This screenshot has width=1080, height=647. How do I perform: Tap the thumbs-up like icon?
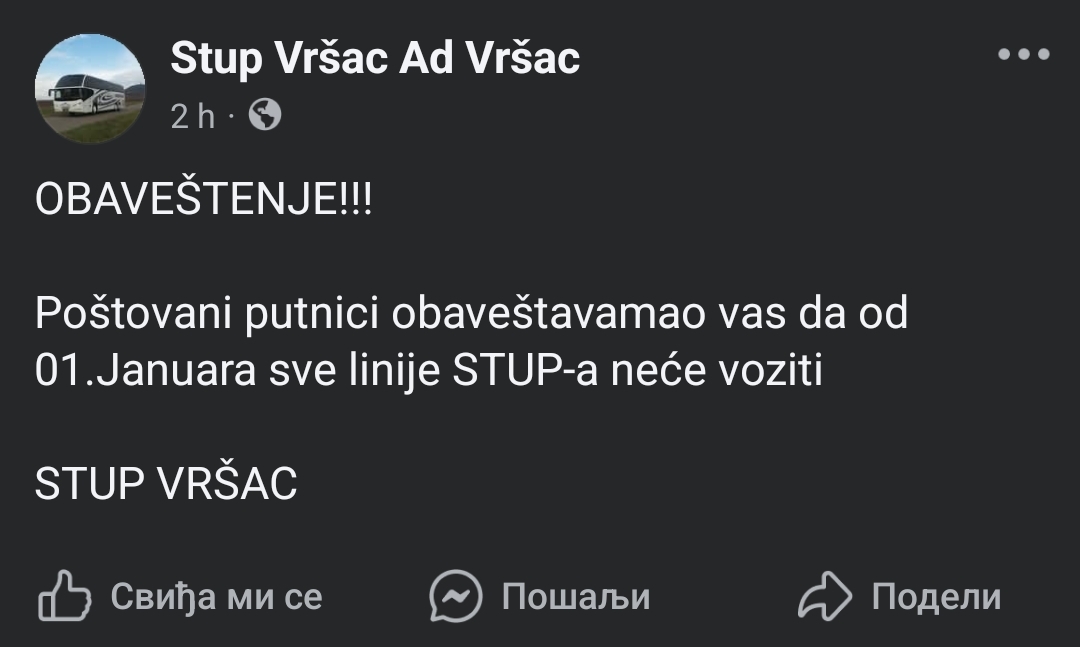(64, 597)
